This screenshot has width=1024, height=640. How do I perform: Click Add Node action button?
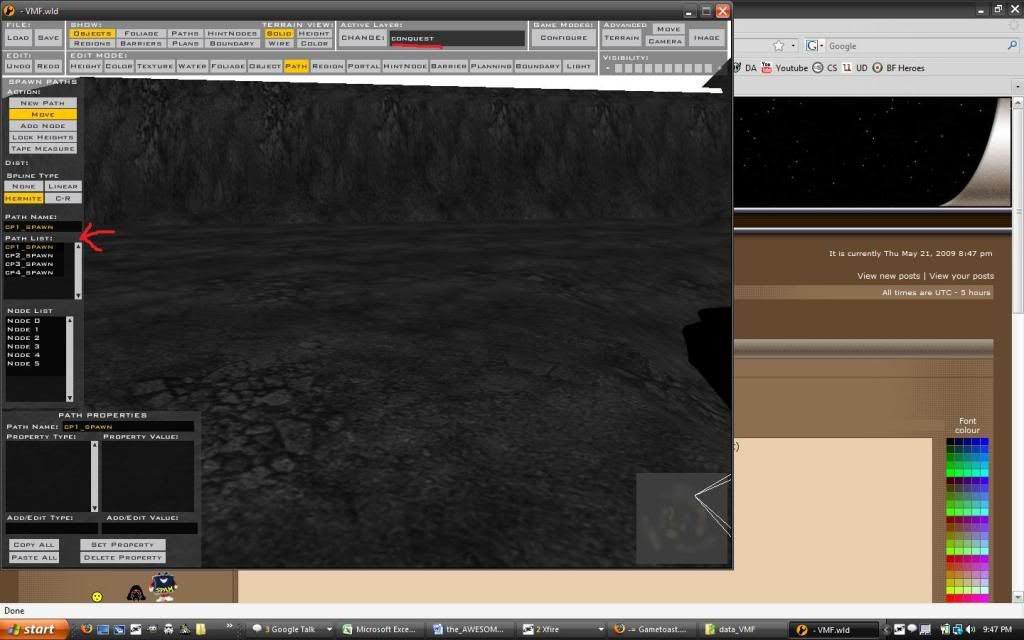pos(42,126)
